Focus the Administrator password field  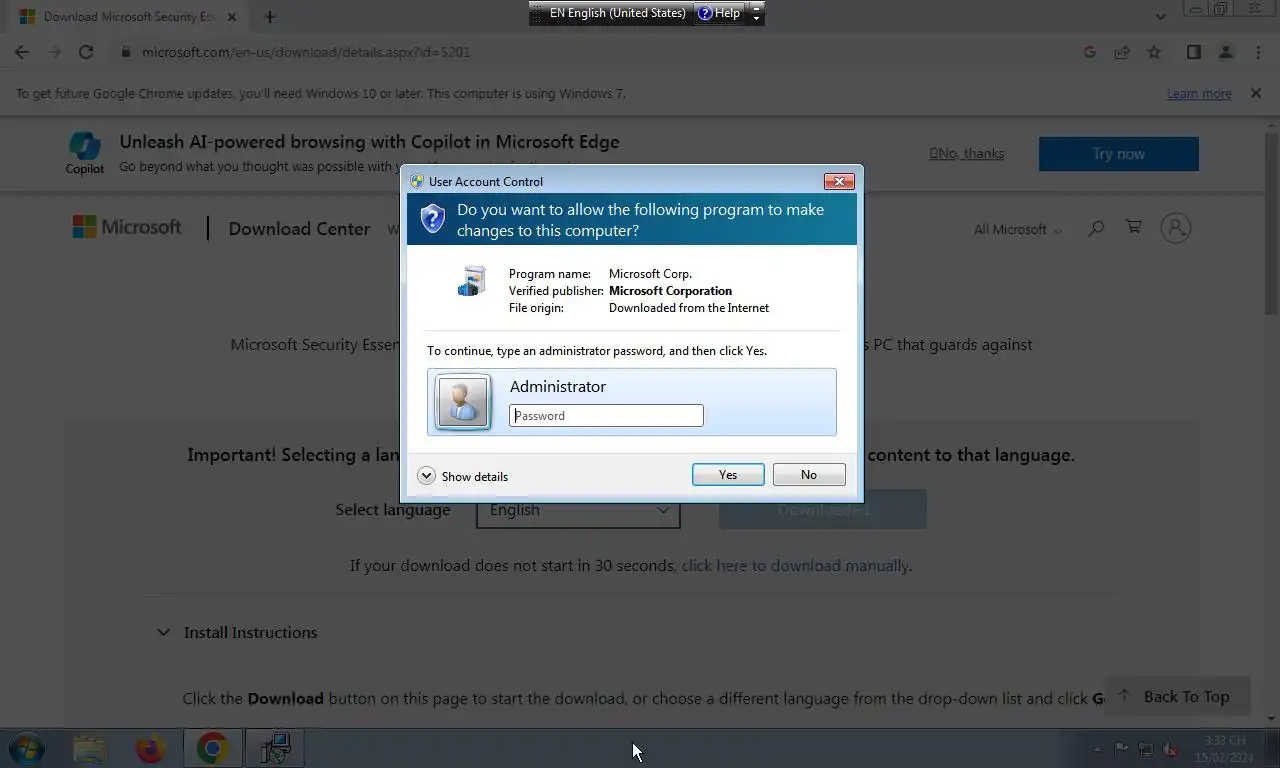606,416
